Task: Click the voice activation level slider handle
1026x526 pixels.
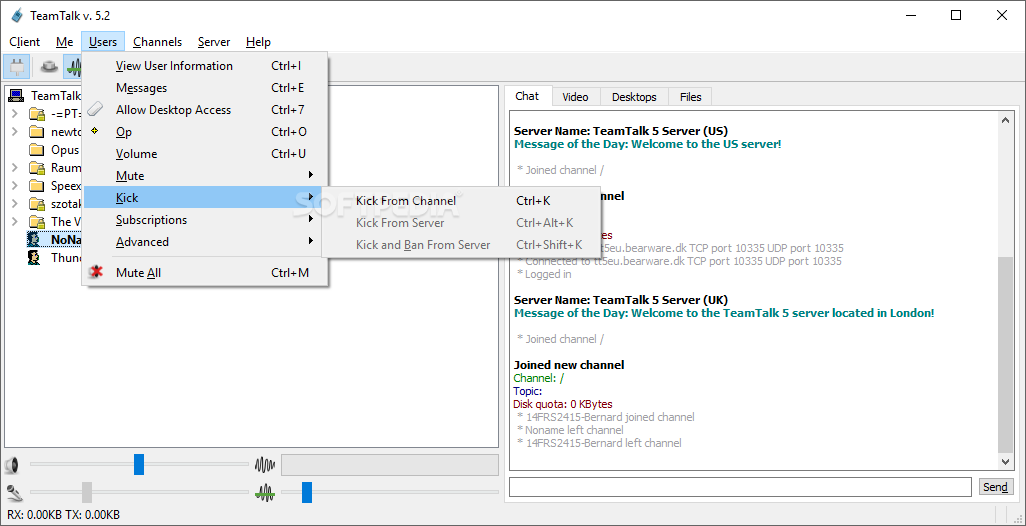Action: (307, 492)
